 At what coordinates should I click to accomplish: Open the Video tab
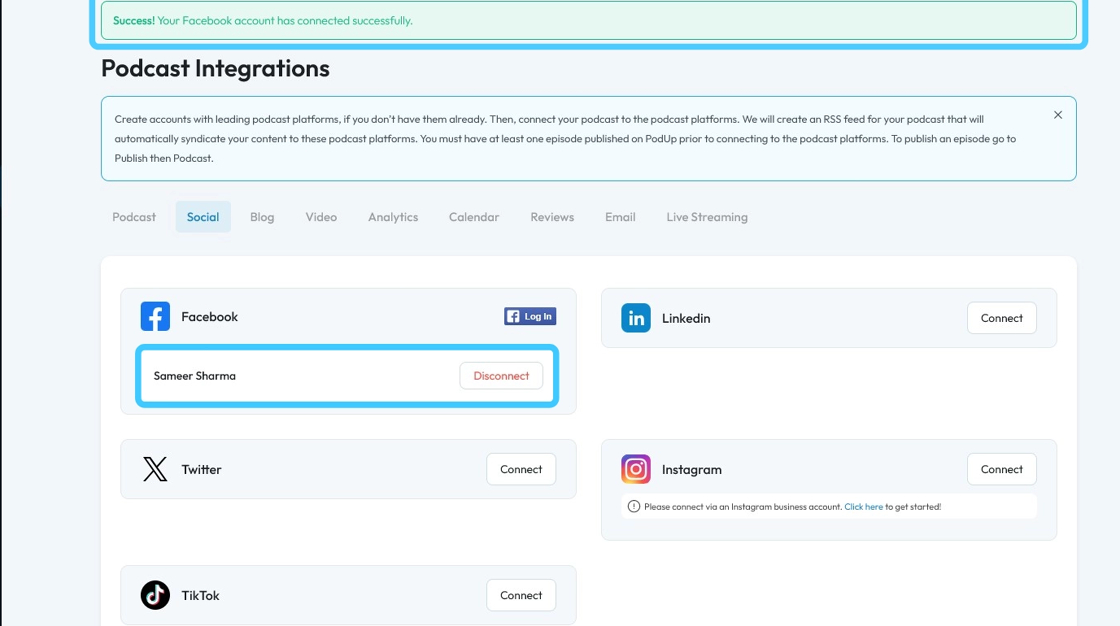tap(321, 217)
